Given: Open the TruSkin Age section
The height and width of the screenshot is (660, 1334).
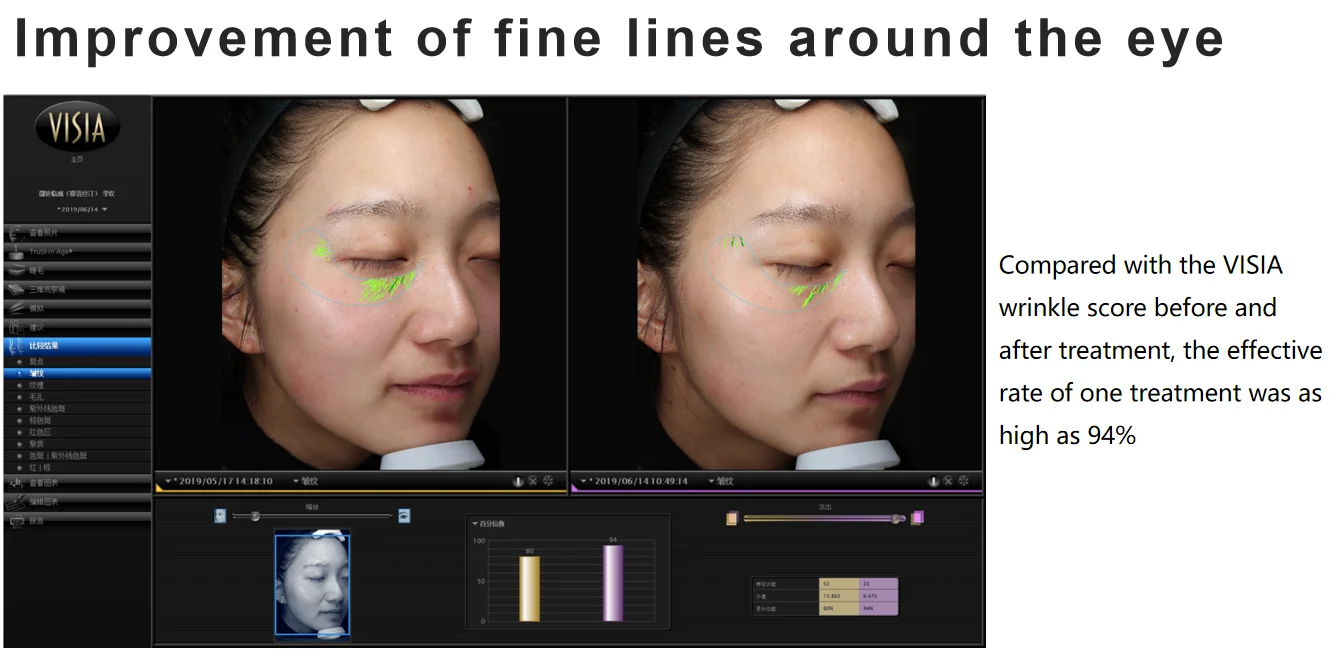Looking at the screenshot, I should click(77, 251).
